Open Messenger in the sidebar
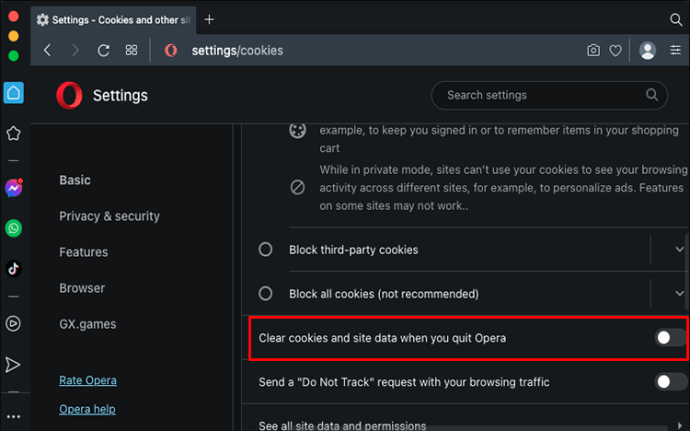Screen dimensions: 690x431 [14, 188]
